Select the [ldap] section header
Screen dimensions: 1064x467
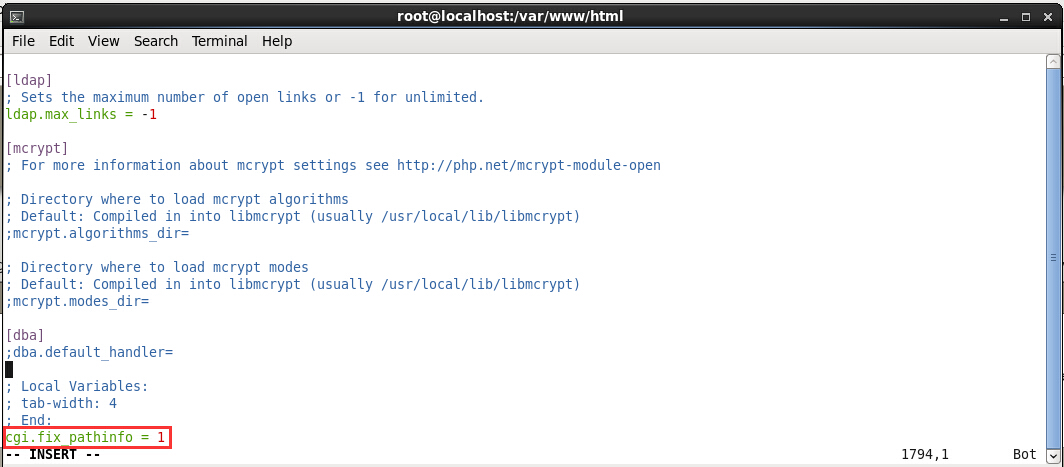point(29,80)
